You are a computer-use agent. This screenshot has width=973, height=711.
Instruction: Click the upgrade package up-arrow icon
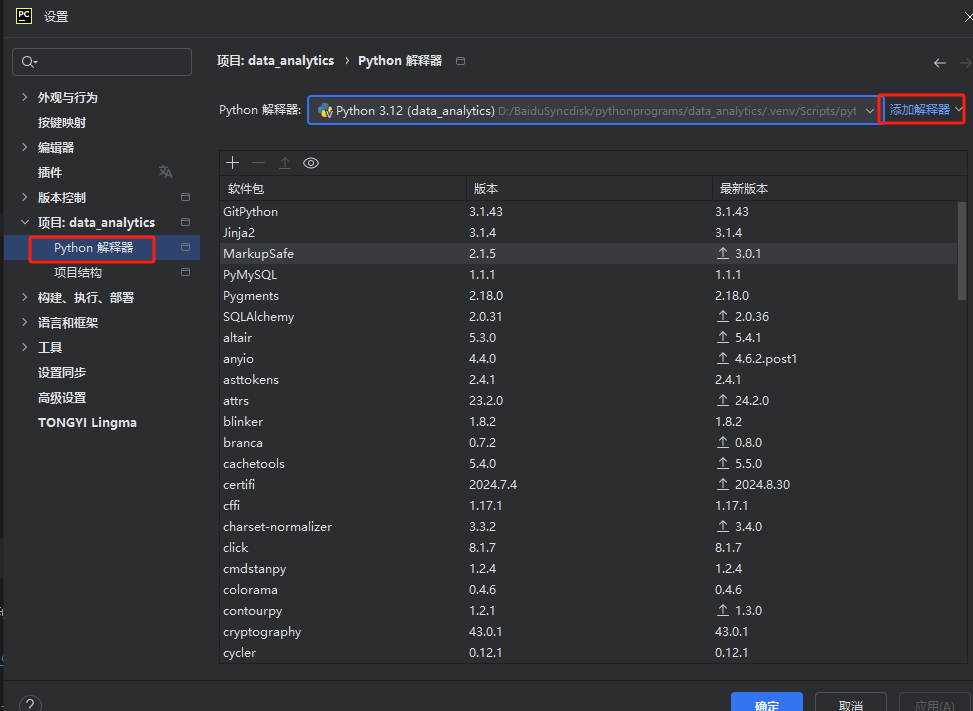pos(285,163)
